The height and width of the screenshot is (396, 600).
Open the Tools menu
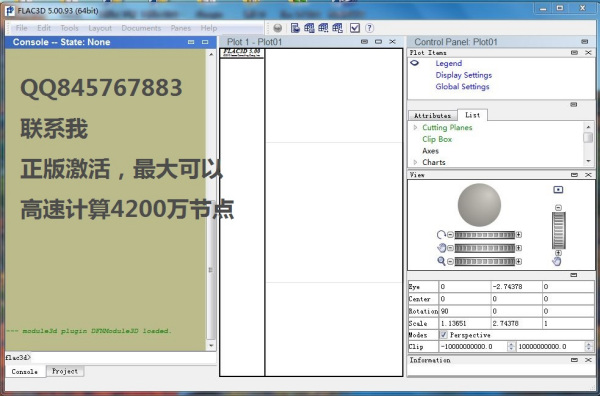pyautogui.click(x=69, y=28)
